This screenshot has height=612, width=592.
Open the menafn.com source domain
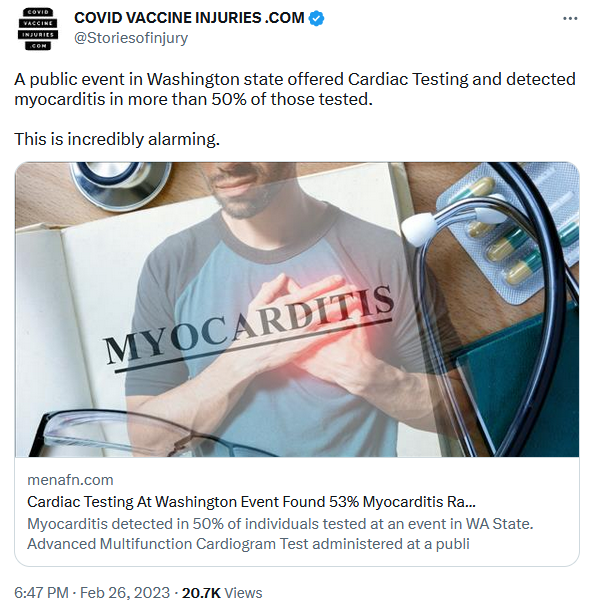tap(70, 480)
